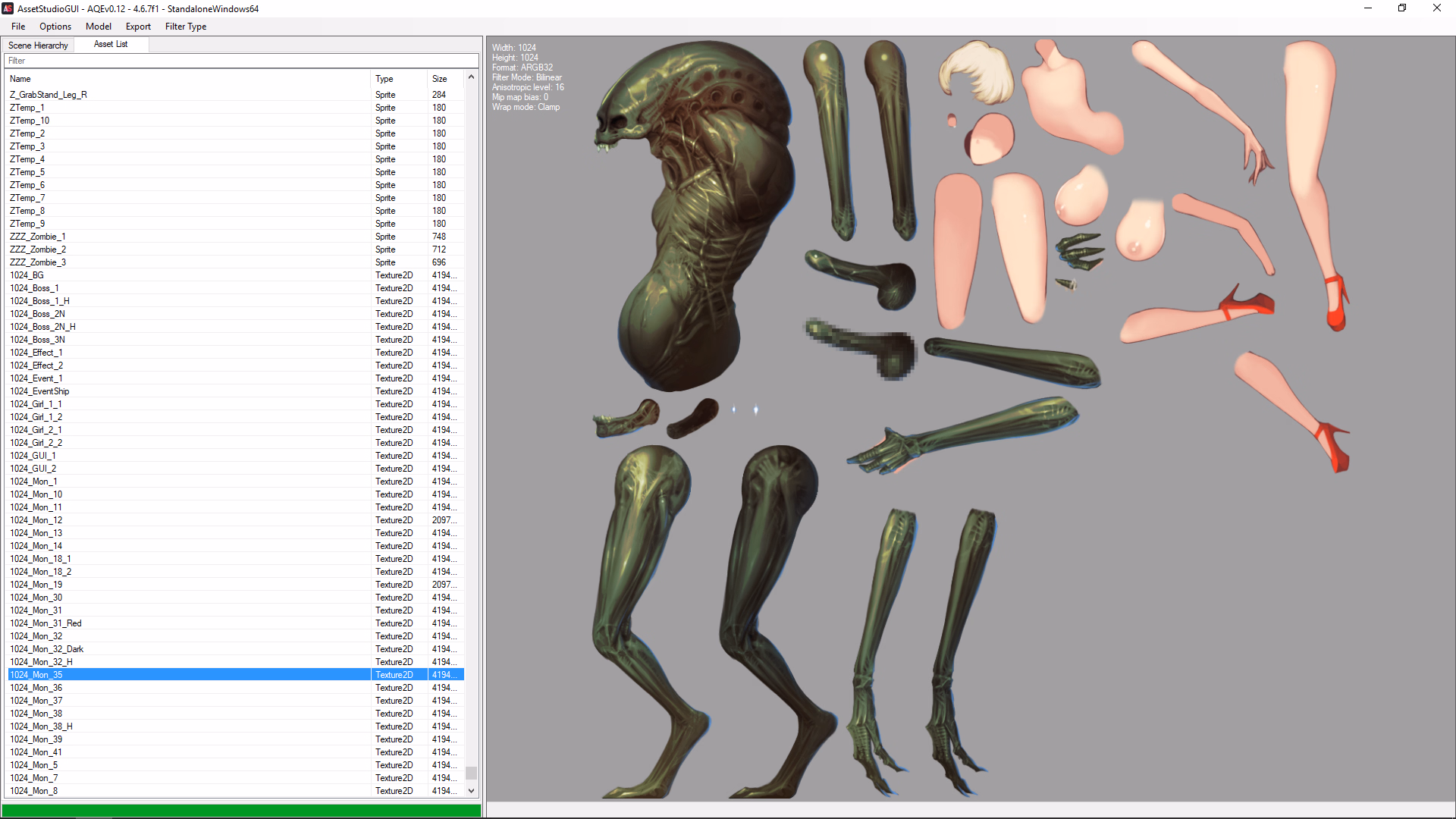Open the Export menu
This screenshot has height=819, width=1456.
pos(138,27)
